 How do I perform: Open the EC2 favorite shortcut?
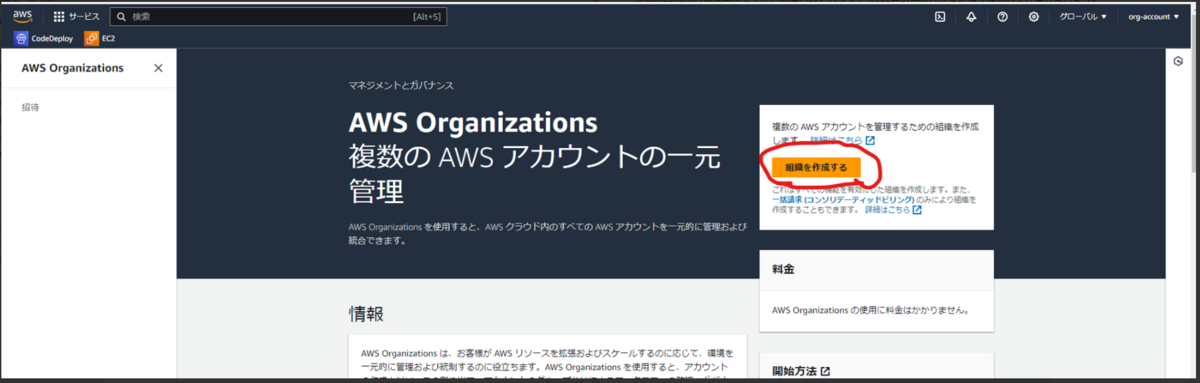101,38
